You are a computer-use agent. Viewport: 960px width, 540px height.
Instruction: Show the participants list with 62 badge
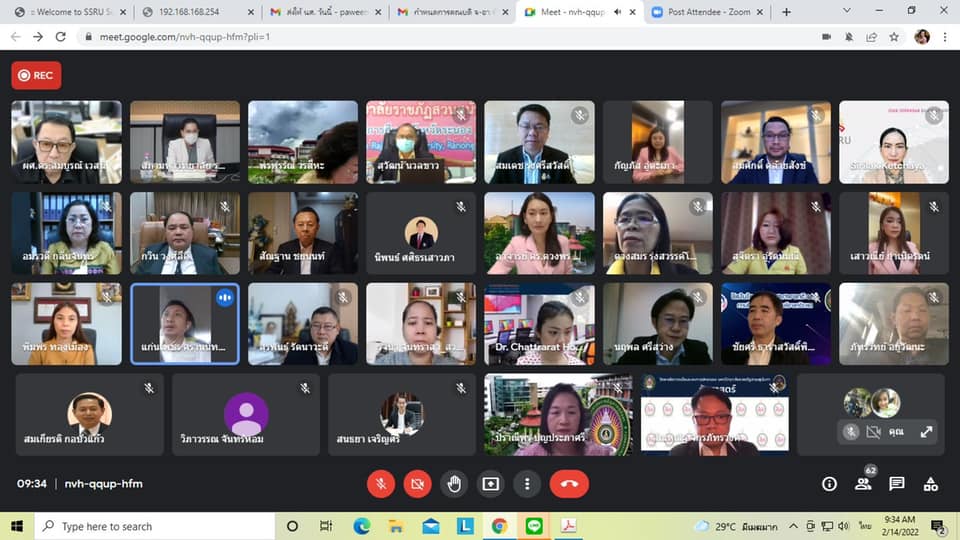pos(863,484)
